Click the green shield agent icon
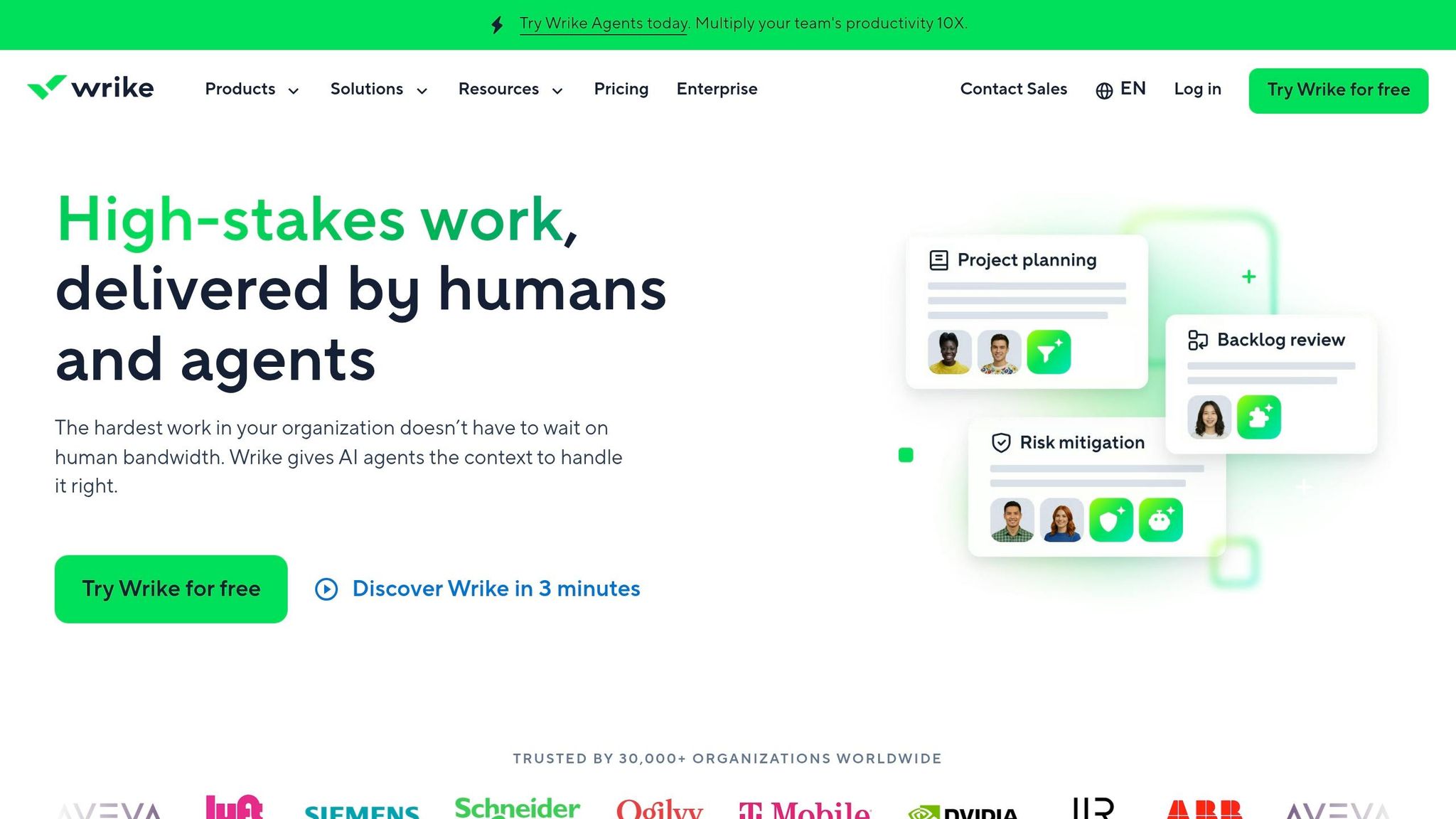 coord(1111,520)
